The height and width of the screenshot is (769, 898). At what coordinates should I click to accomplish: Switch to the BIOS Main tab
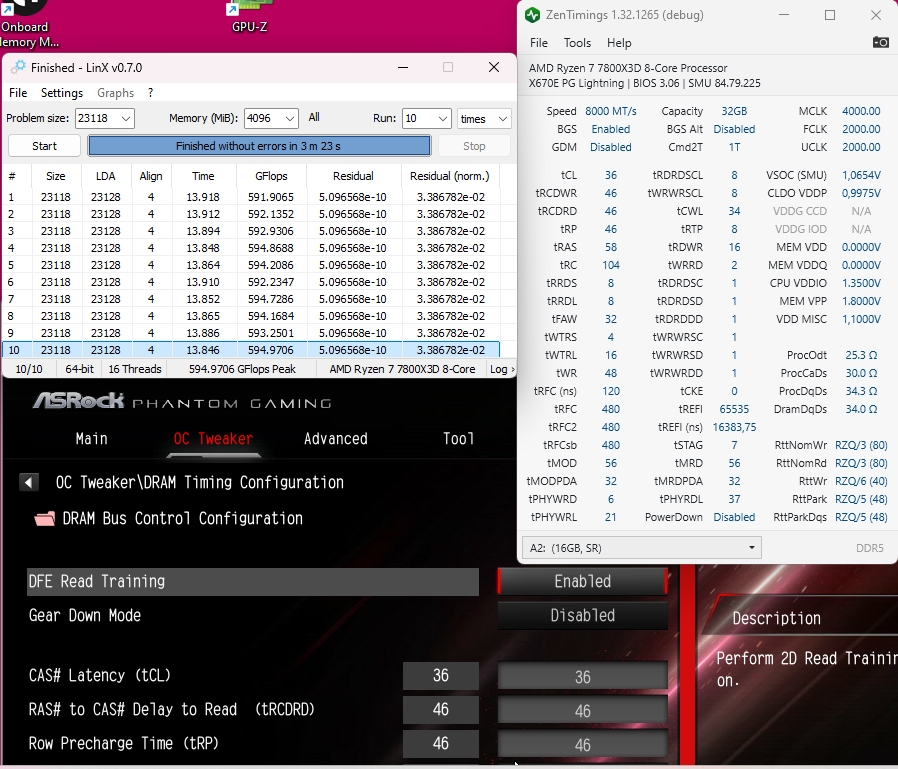click(92, 439)
